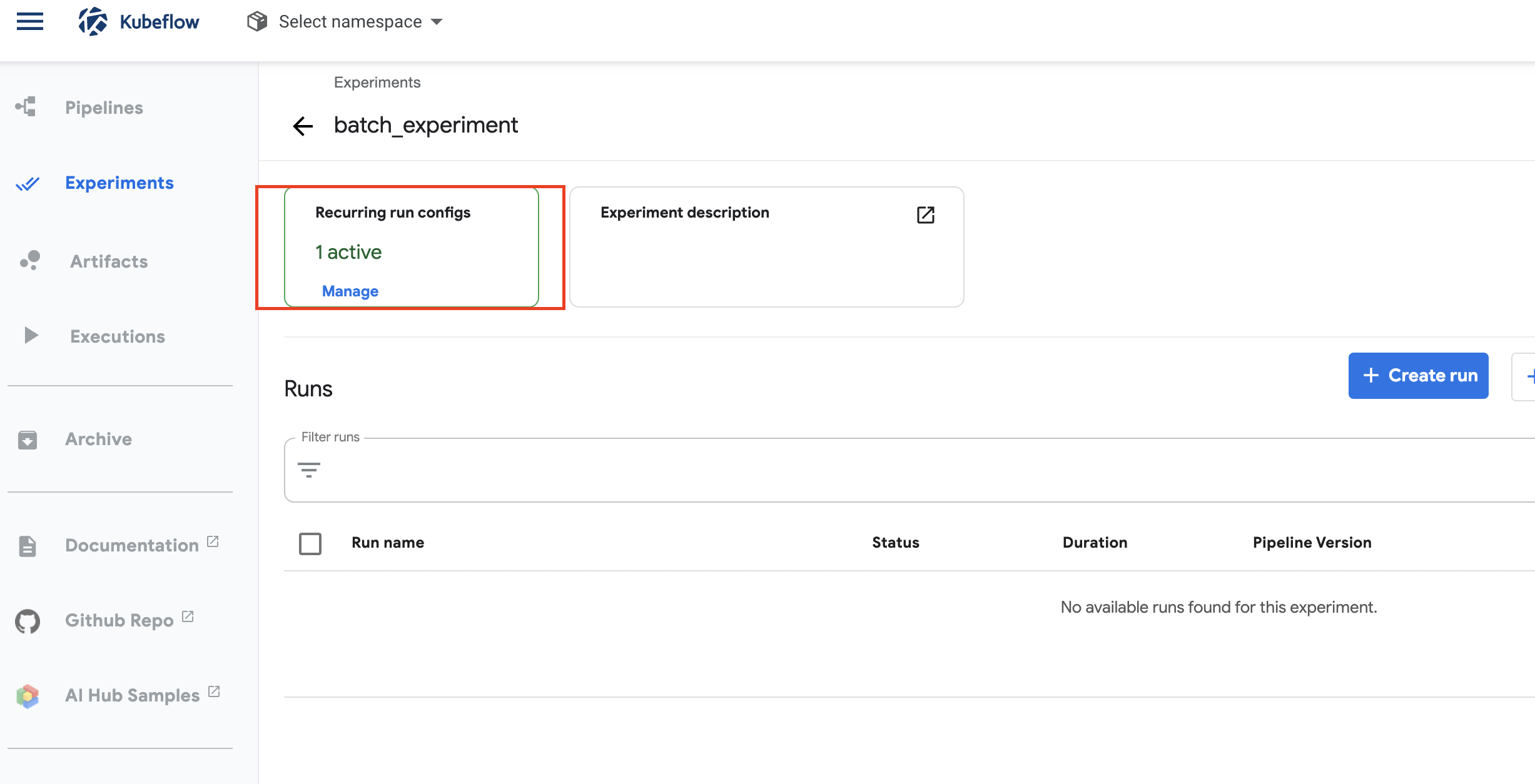
Task: Click the filter list icon
Action: coord(309,470)
